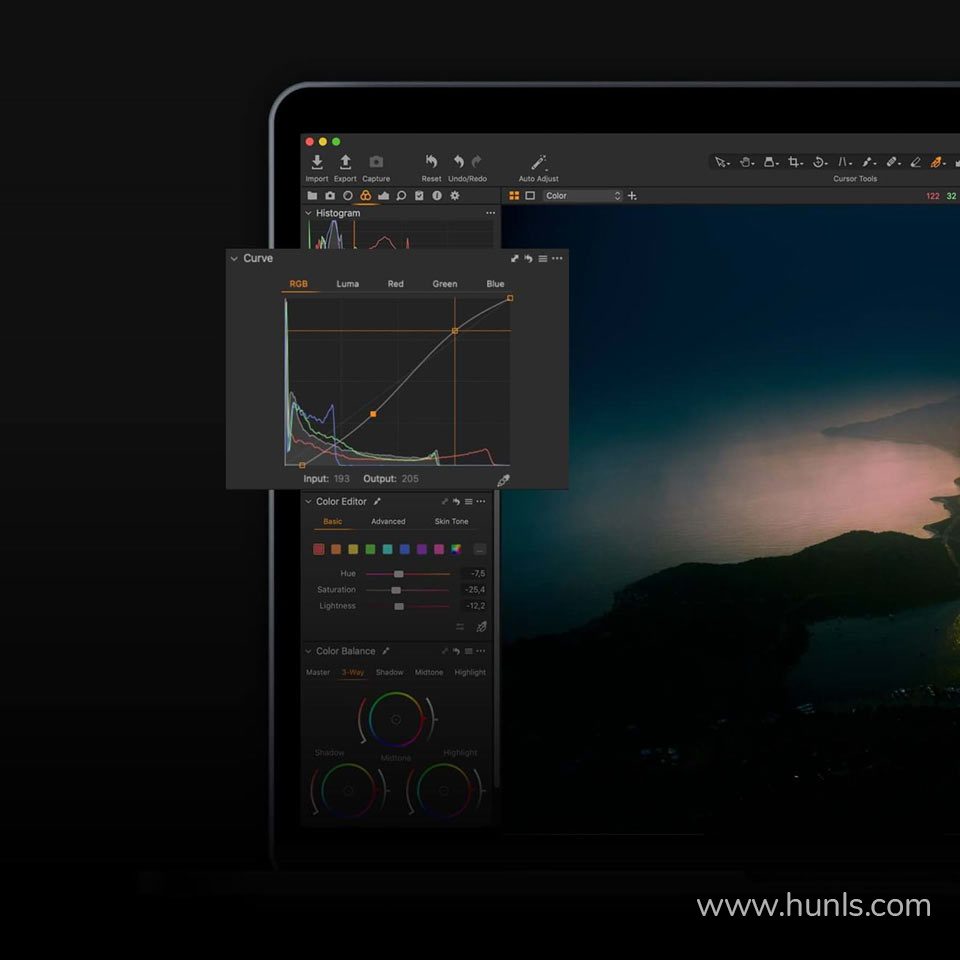Click the Capture camera button
Viewport: 960px width, 960px height.
[x=376, y=168]
